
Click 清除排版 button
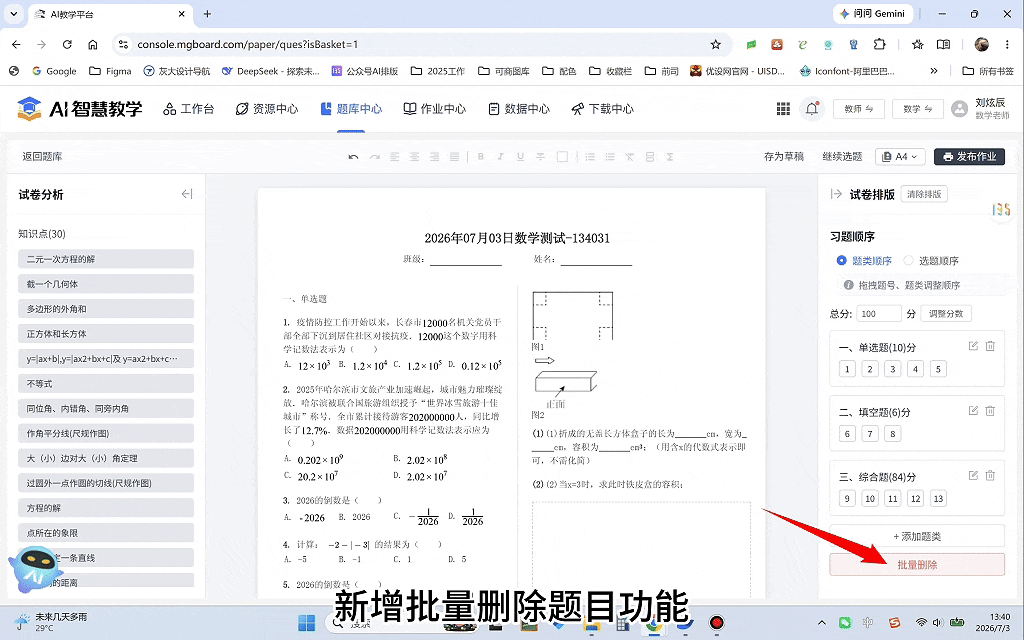point(924,194)
